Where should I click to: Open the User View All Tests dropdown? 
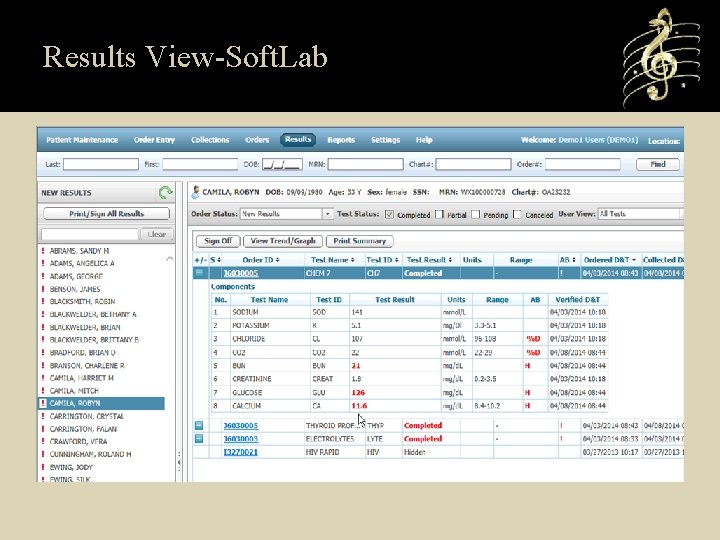tap(641, 214)
